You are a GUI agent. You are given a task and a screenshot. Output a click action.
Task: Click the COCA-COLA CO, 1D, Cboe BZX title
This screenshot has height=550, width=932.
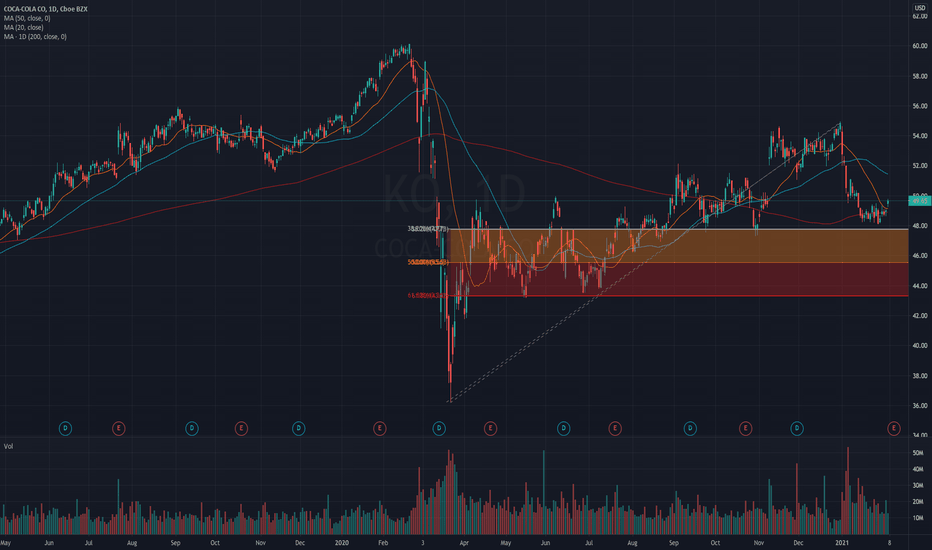point(46,9)
